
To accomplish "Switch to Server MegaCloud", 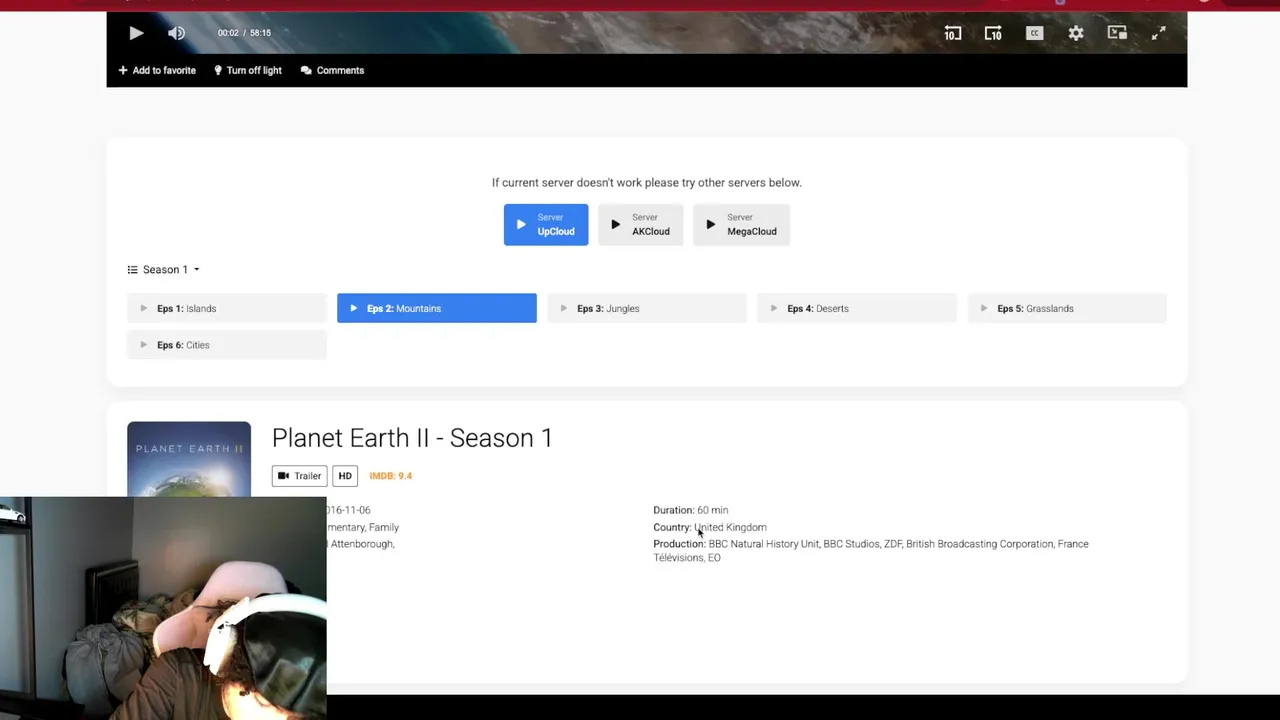I will pos(742,225).
